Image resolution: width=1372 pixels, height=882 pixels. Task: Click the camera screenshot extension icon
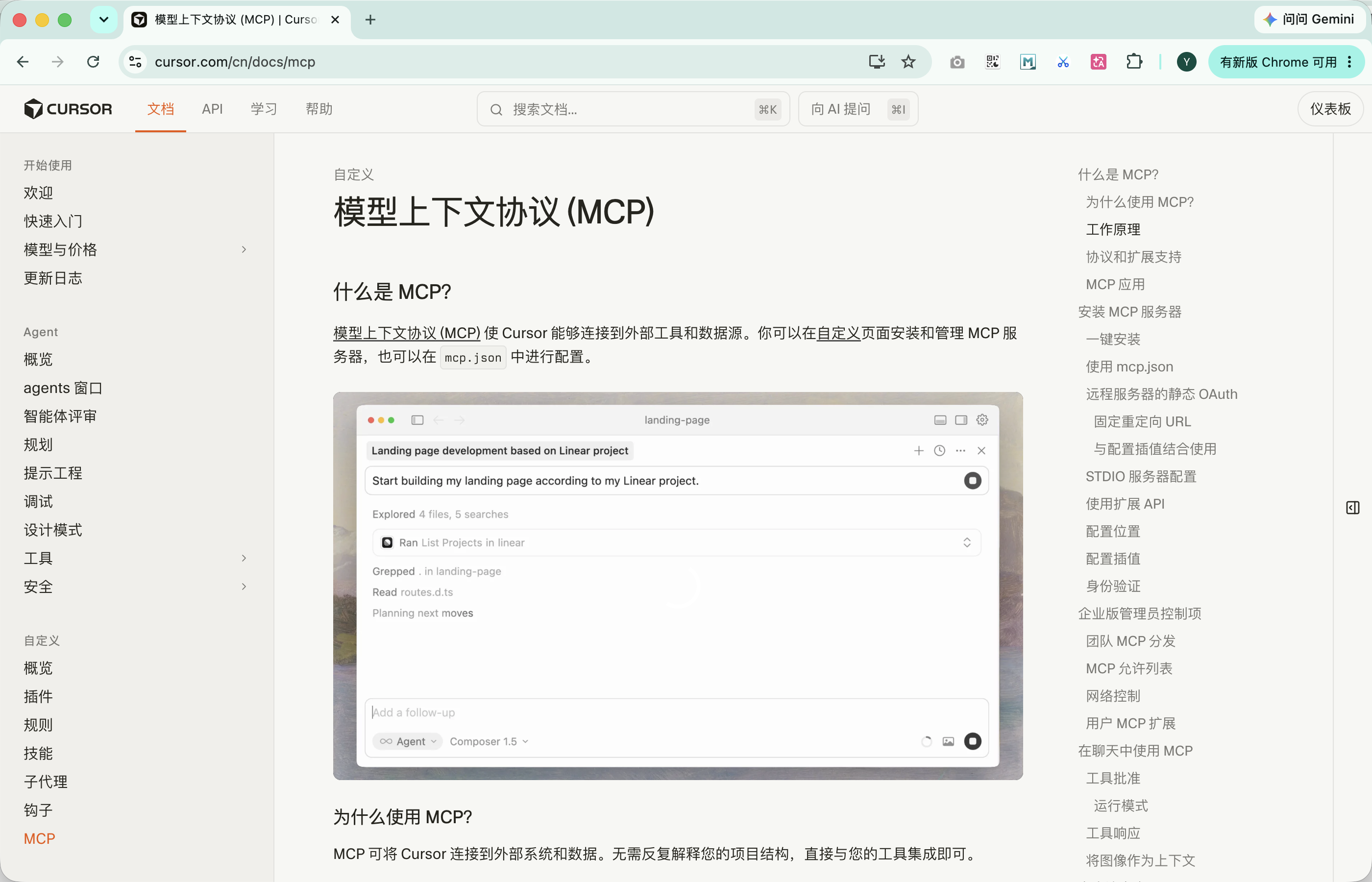957,62
